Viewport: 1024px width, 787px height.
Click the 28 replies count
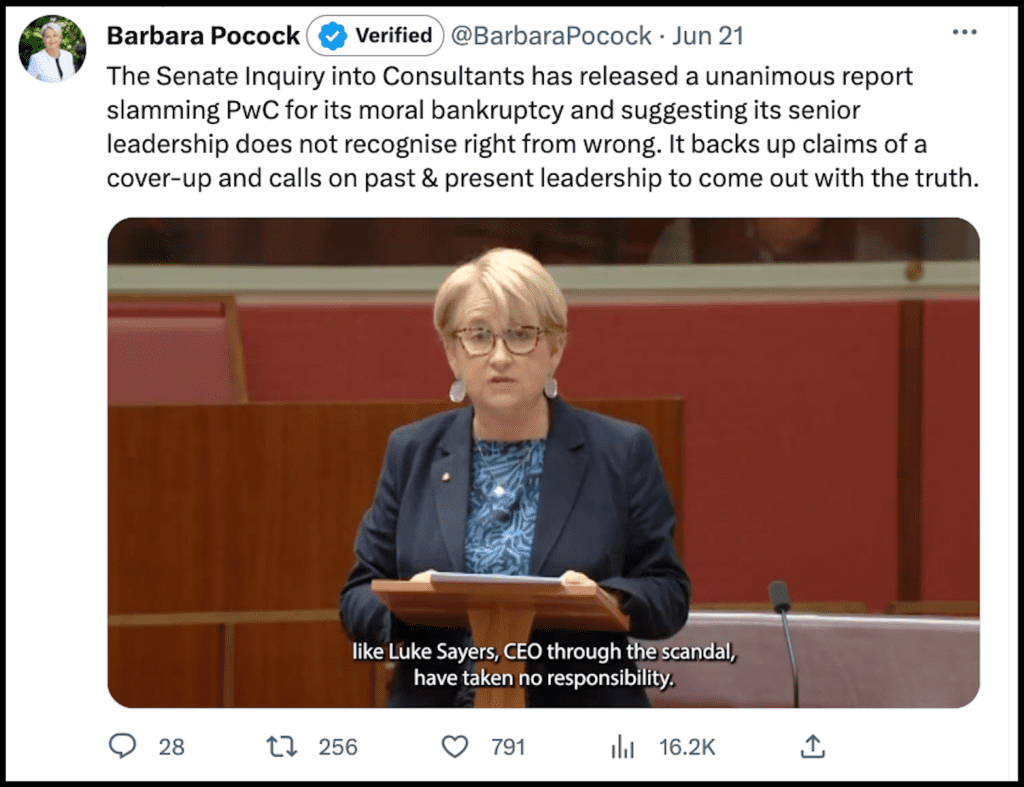[x=172, y=747]
